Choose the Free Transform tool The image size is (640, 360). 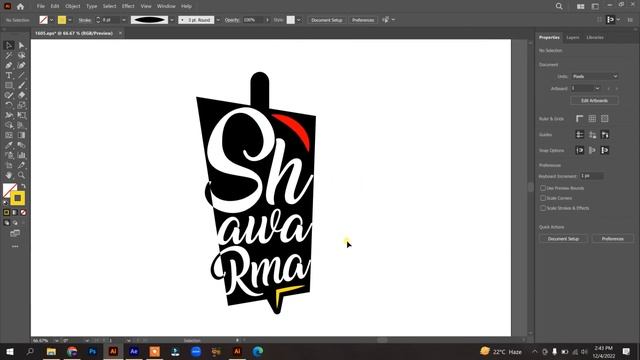(21, 115)
